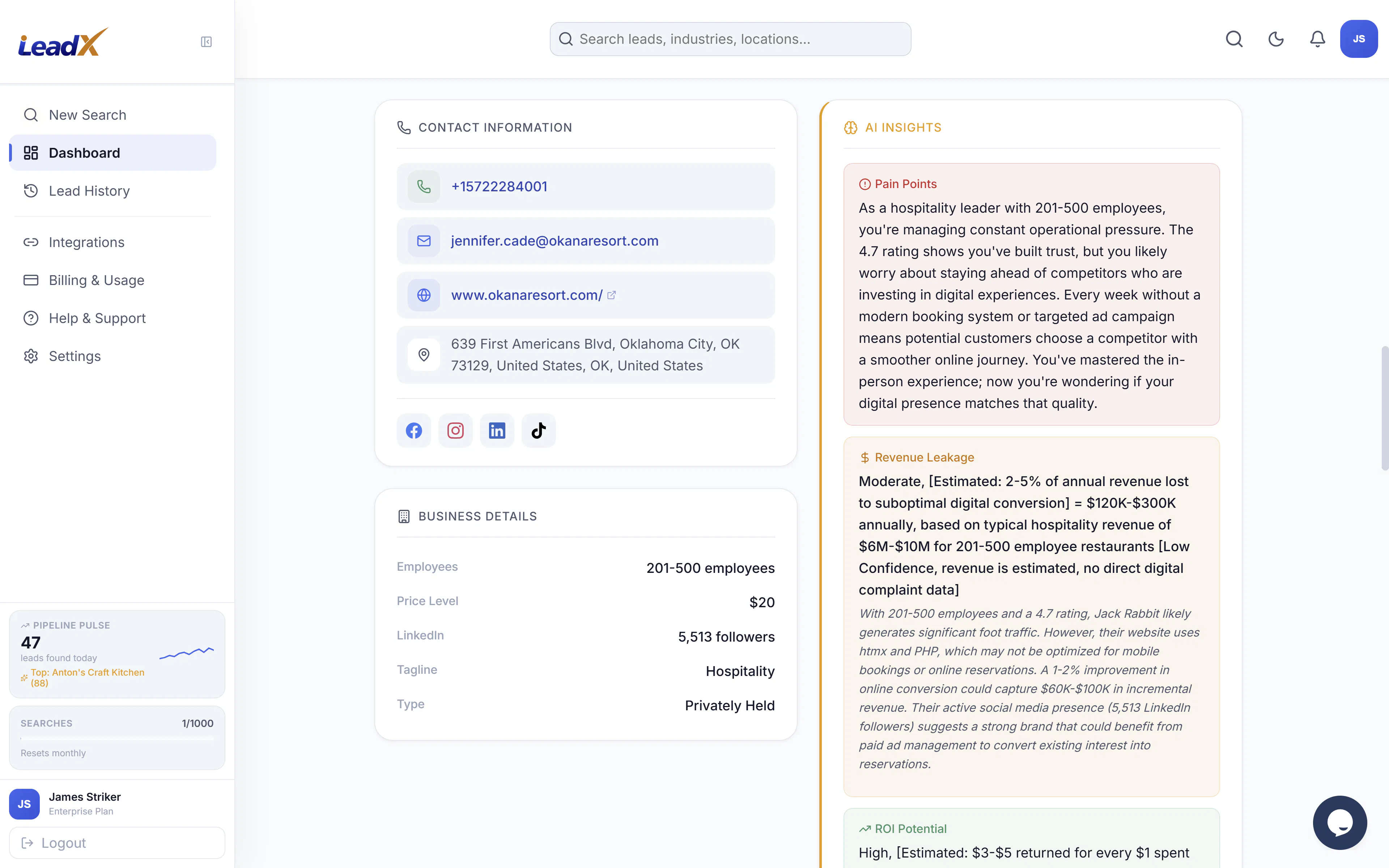Click the Pain Points heading
This screenshot has height=868, width=1389.
pyautogui.click(x=906, y=184)
